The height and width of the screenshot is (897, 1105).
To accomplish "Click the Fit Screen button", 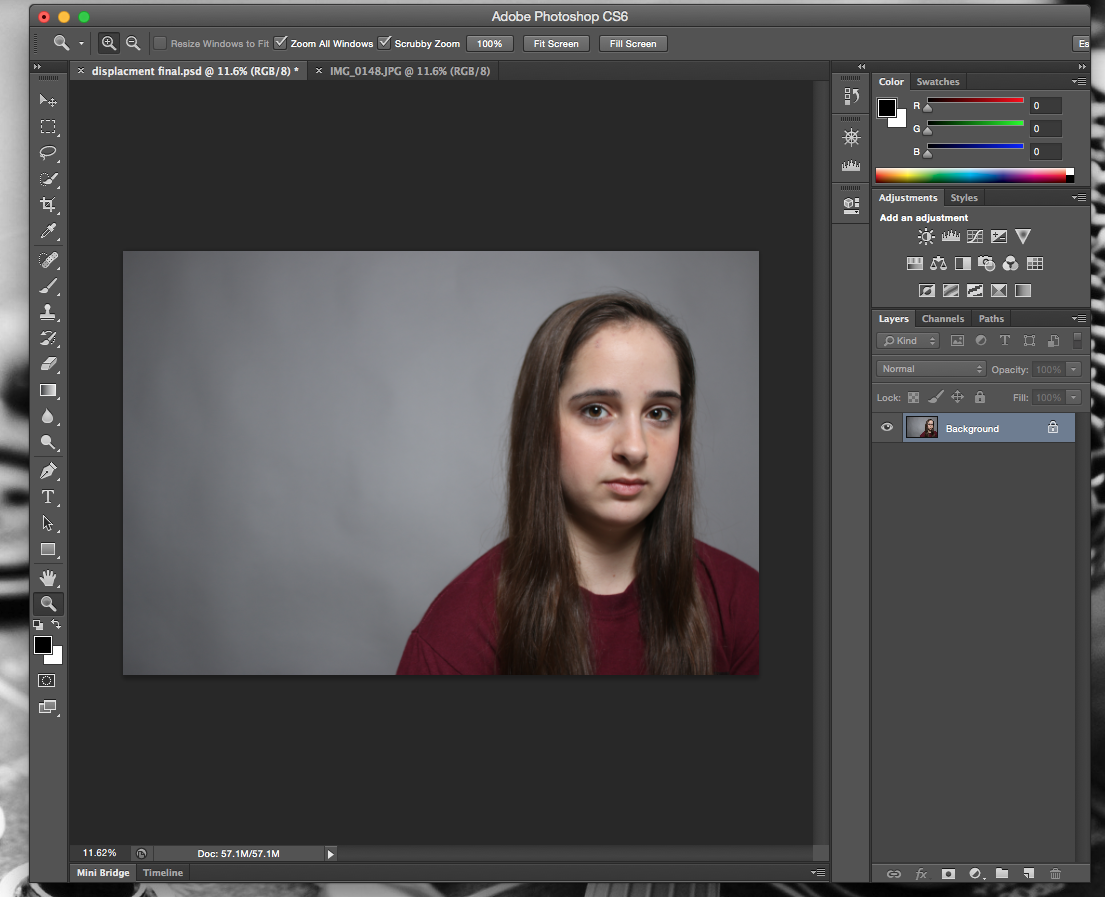I will pos(556,43).
